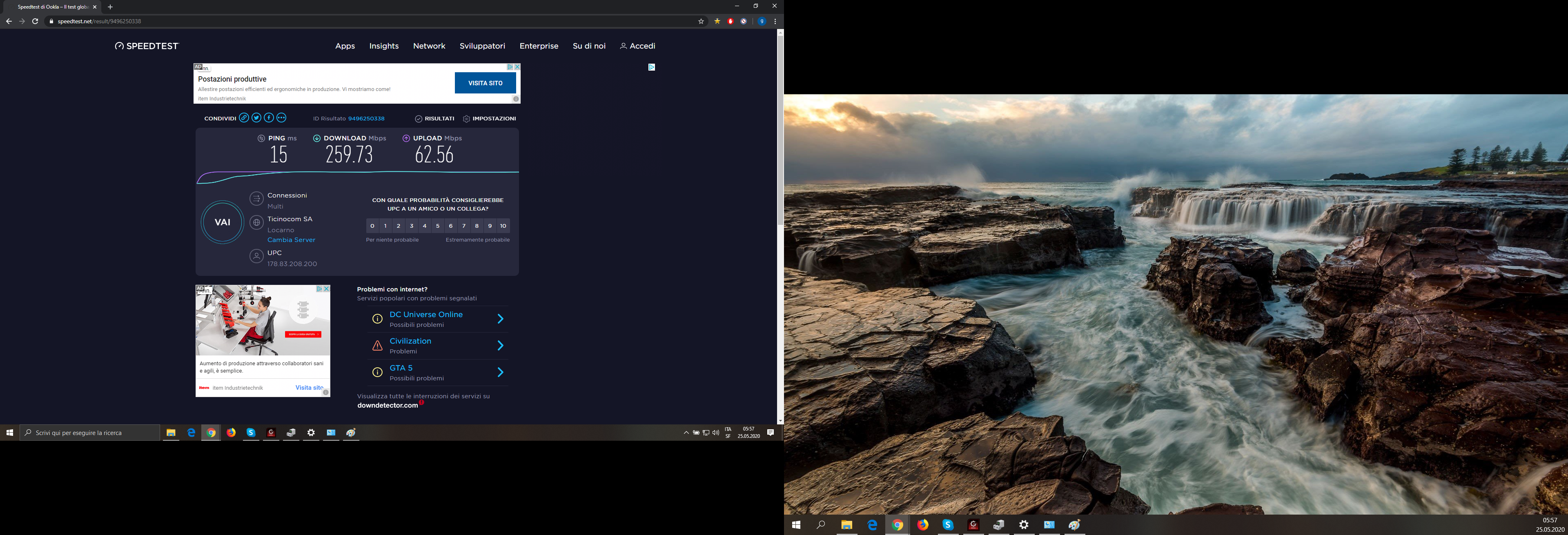
Task: Select rating 10 on recommendation scale
Action: [503, 226]
